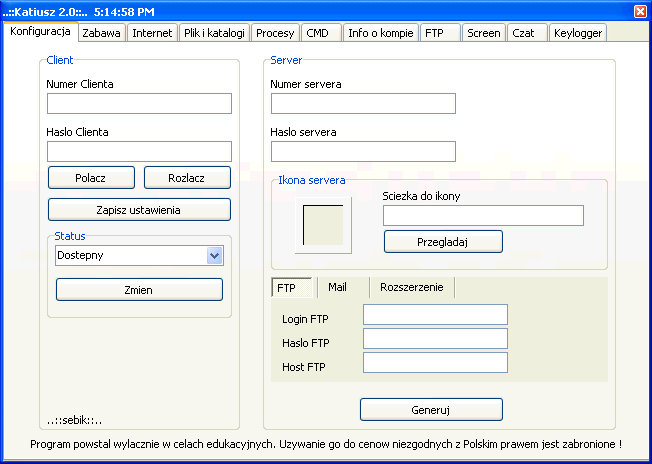Viewport: 652px width, 464px height.
Task: Open the Zabawa tab
Action: point(102,33)
